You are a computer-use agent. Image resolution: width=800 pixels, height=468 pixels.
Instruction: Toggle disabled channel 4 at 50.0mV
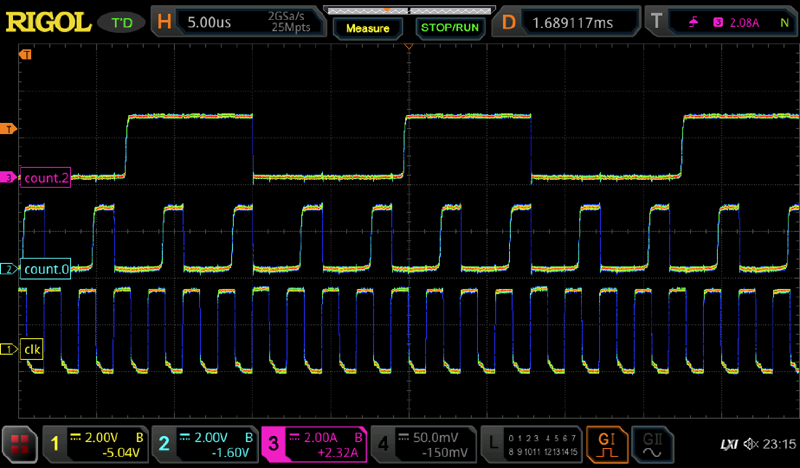420,443
